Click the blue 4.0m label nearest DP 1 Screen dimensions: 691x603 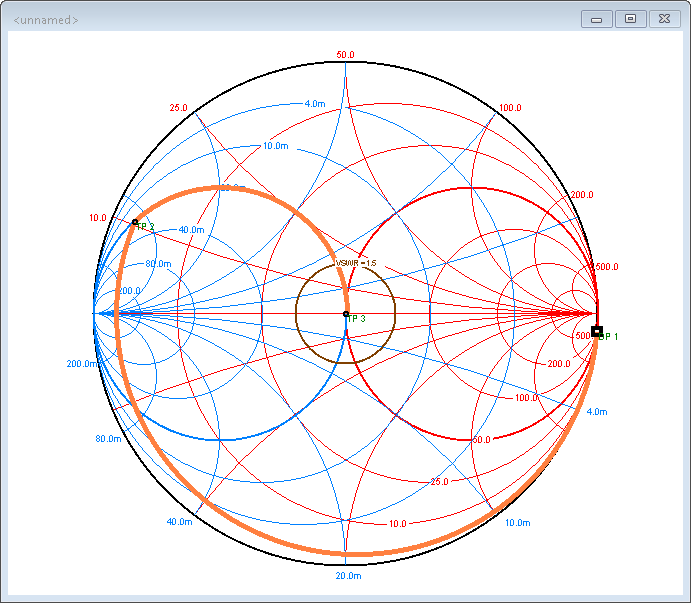[596, 412]
